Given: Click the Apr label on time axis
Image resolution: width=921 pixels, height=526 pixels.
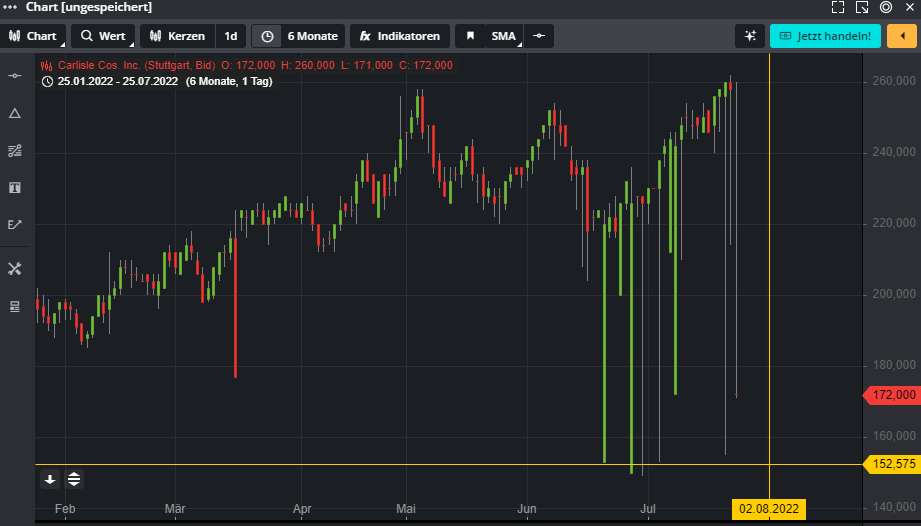Looking at the screenshot, I should pos(302,509).
